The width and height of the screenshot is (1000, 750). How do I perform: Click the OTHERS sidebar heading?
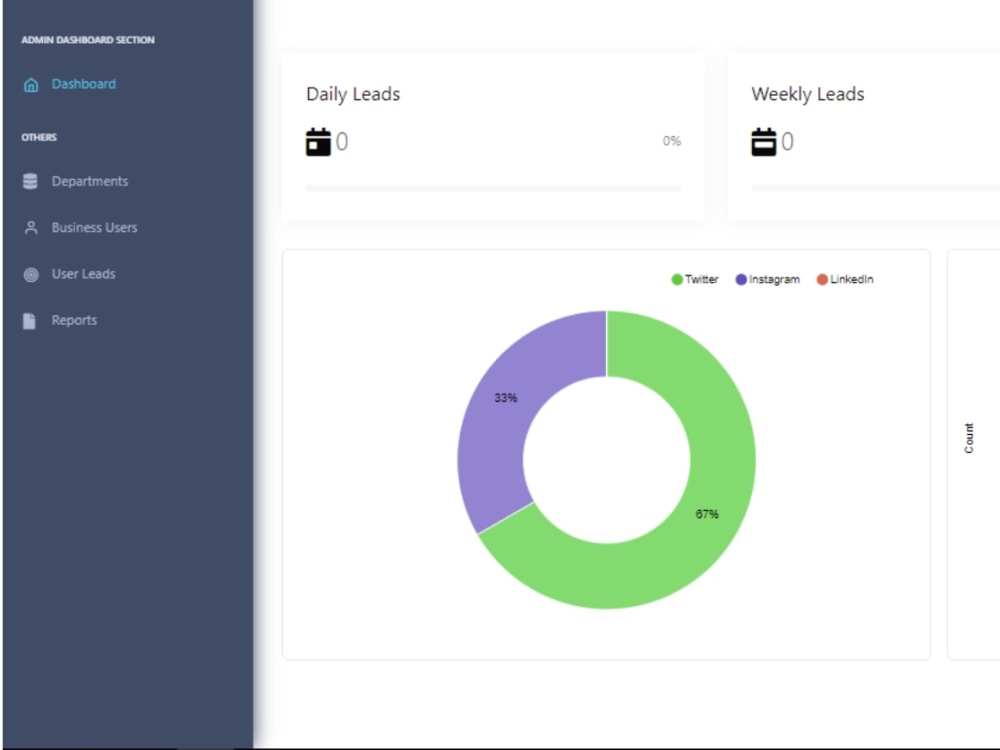[x=39, y=137]
